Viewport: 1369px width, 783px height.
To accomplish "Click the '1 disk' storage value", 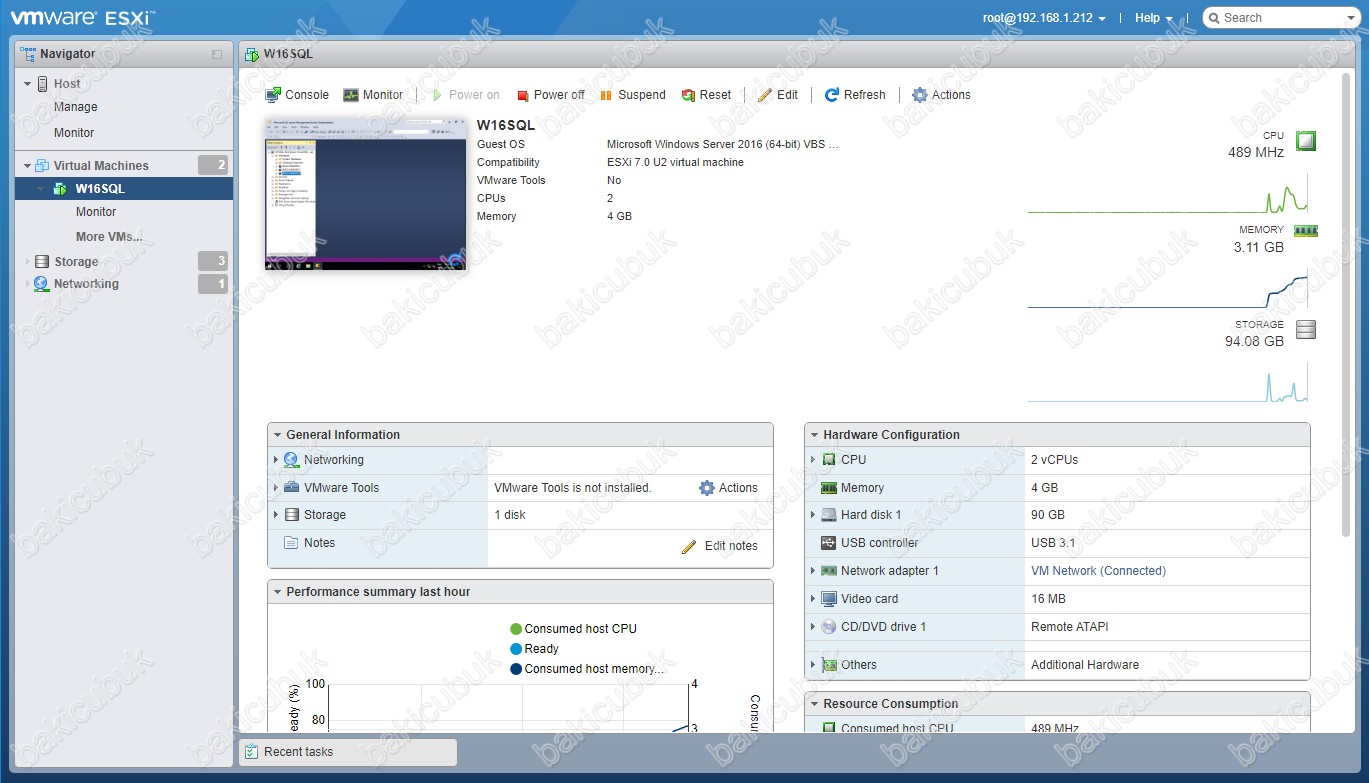I will coord(509,515).
